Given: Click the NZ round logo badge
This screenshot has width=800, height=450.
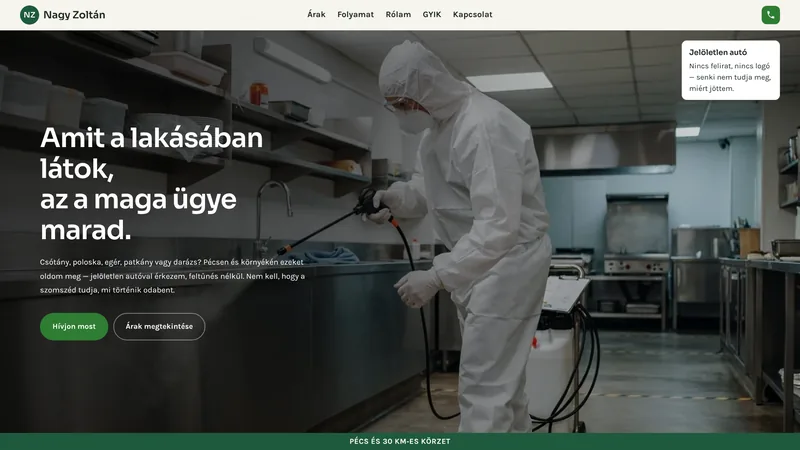Looking at the screenshot, I should [x=30, y=15].
